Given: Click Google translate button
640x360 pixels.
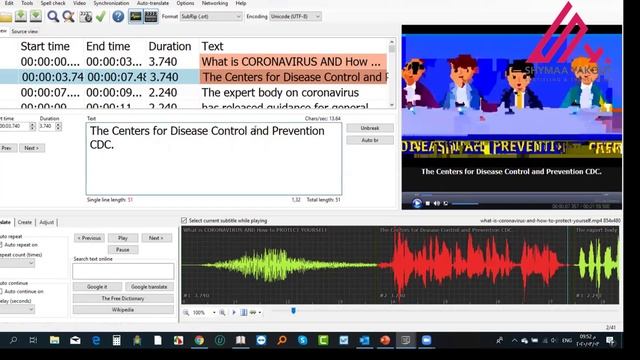Looking at the screenshot, I should 149,287.
